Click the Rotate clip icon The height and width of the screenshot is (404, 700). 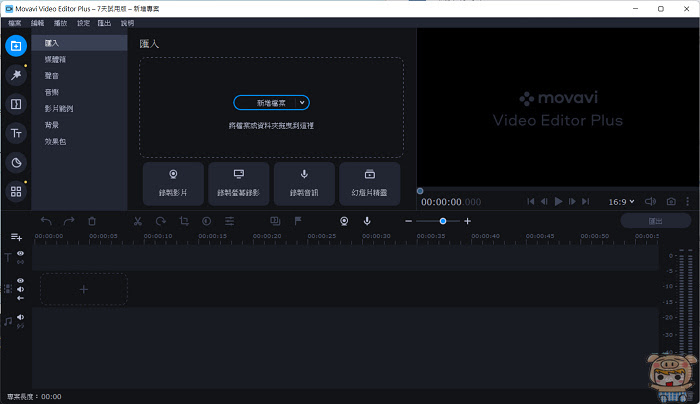161,221
